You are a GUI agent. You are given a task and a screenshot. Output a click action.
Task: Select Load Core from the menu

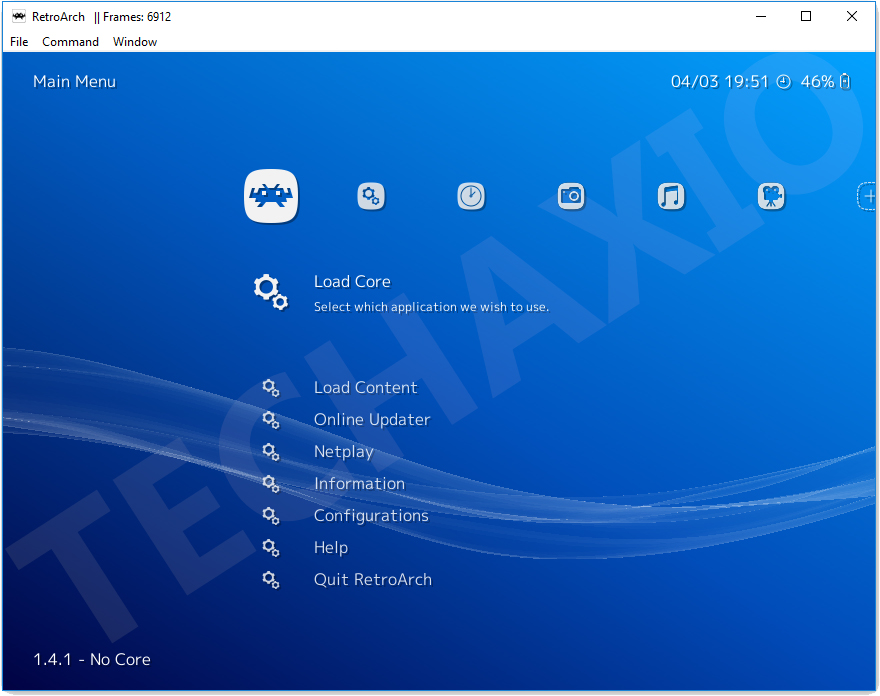click(352, 281)
